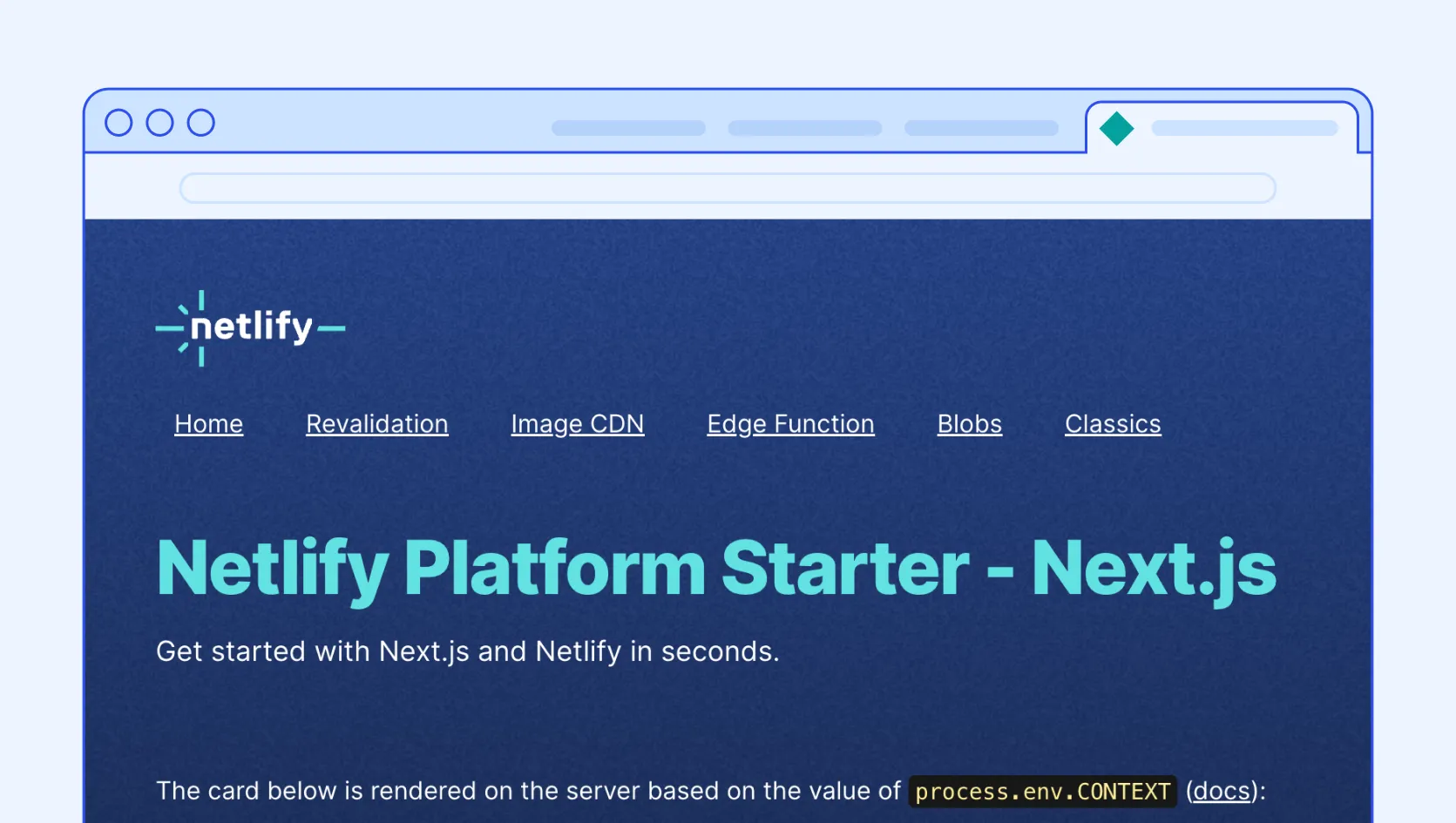The height and width of the screenshot is (823, 1456).
Task: Click the "Get started with Next.js" subtitle text
Action: point(467,651)
